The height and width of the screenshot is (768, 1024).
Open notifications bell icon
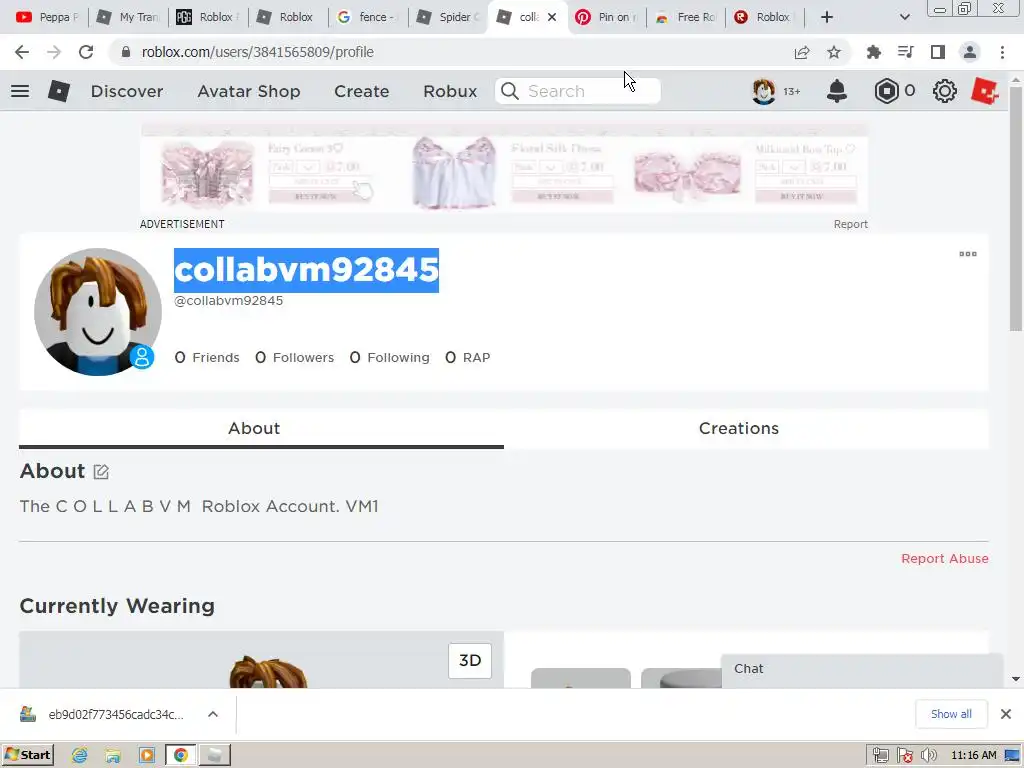(837, 91)
